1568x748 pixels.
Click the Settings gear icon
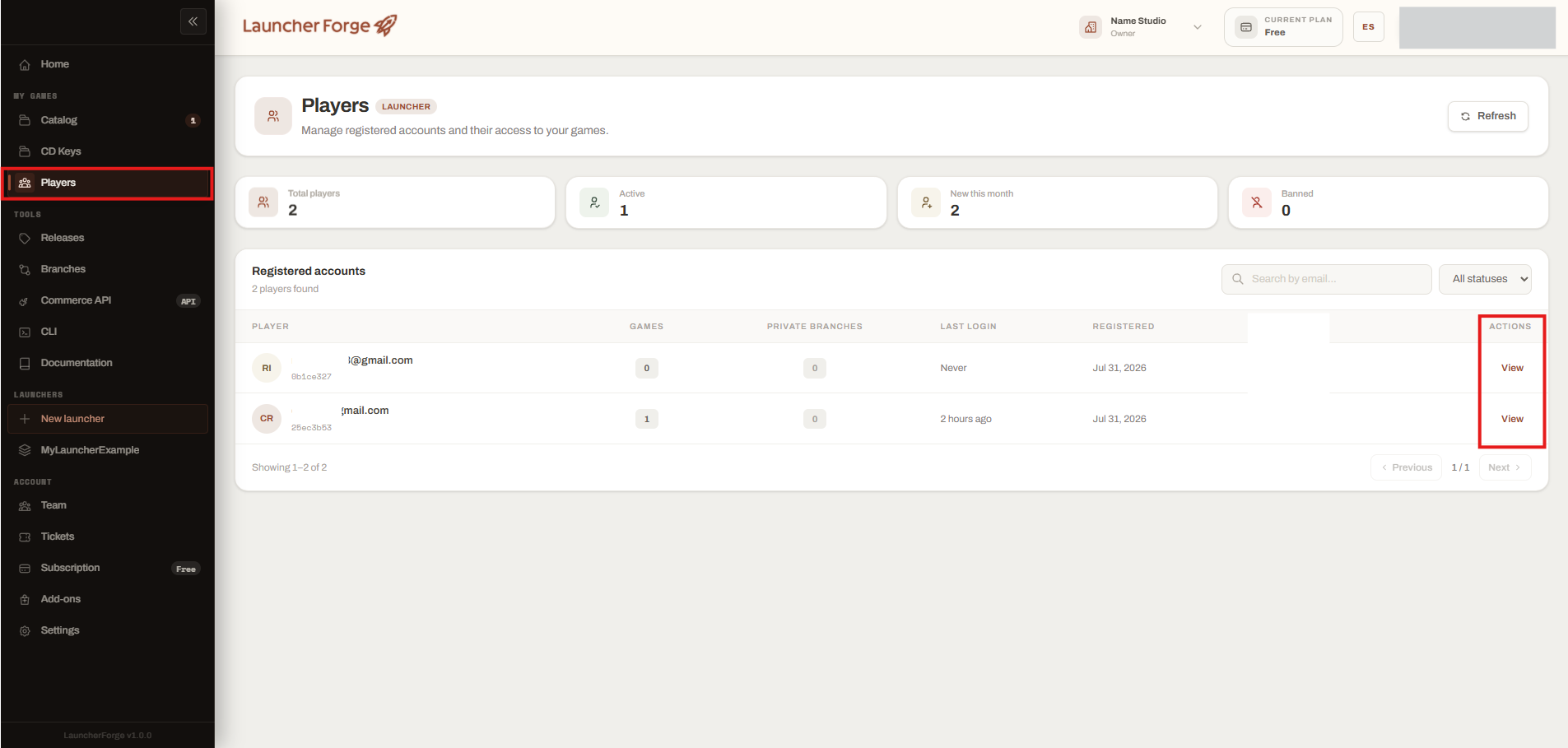tap(25, 630)
